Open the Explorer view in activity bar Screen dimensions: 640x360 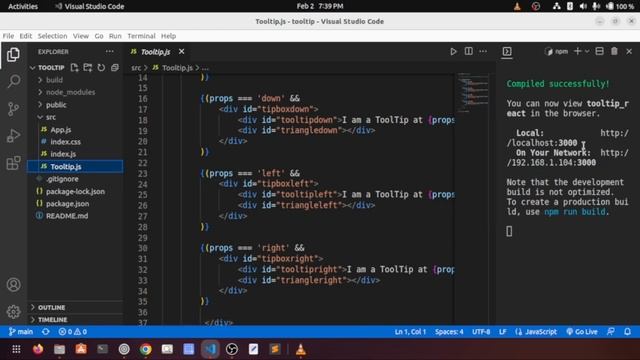[x=13, y=55]
